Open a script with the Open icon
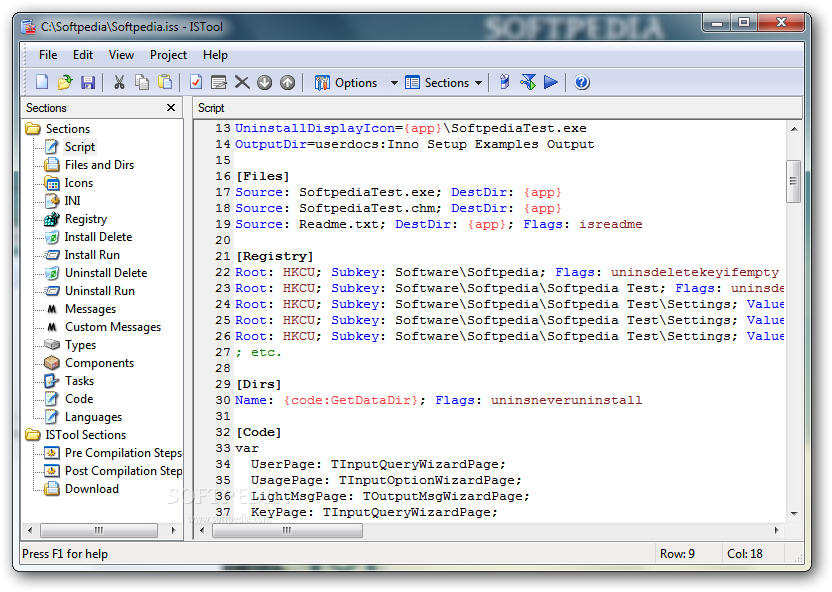This screenshot has height=592, width=832. pos(65,82)
